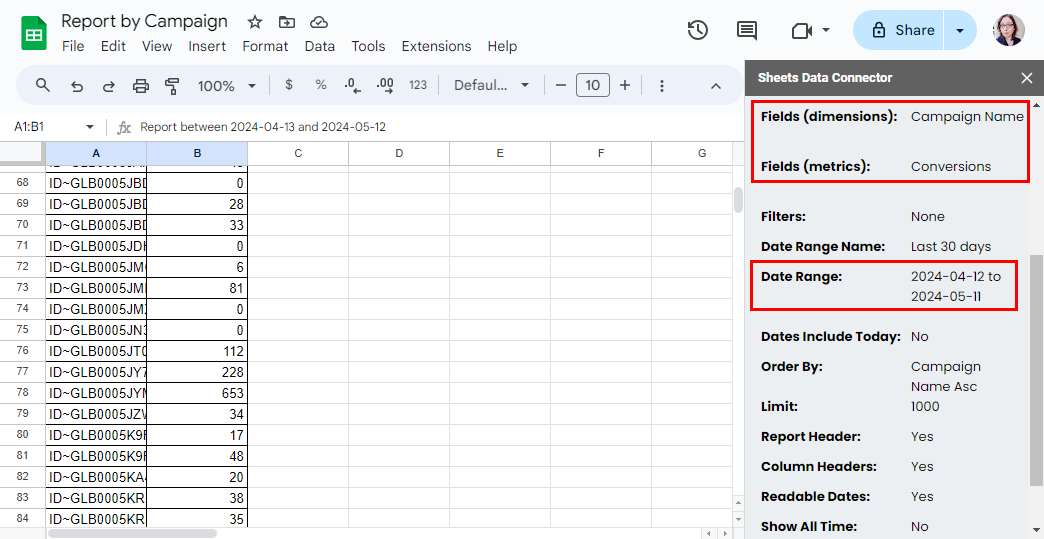Click the move to folder icon
Viewport: 1044px width, 539px height.
(x=287, y=22)
